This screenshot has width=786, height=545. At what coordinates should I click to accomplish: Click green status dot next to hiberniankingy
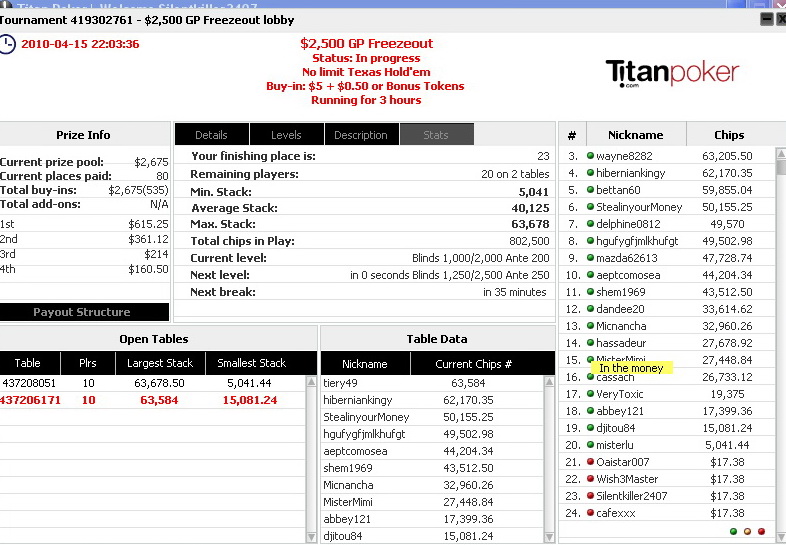click(591, 173)
